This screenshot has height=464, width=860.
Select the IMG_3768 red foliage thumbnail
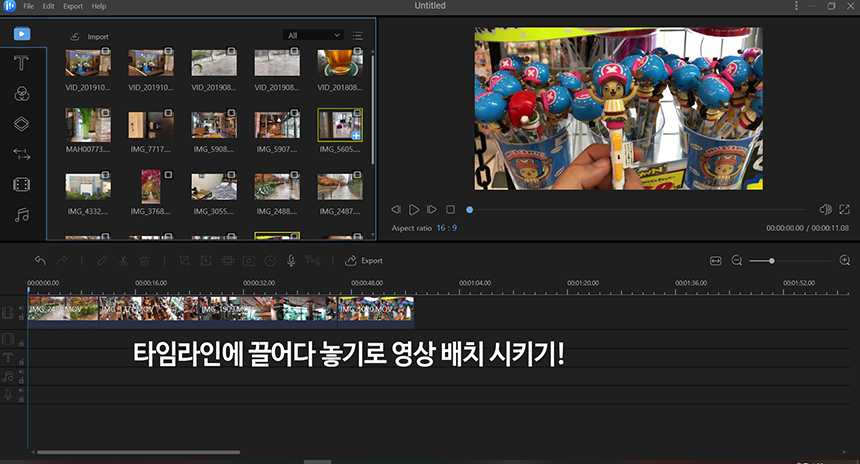click(x=151, y=186)
